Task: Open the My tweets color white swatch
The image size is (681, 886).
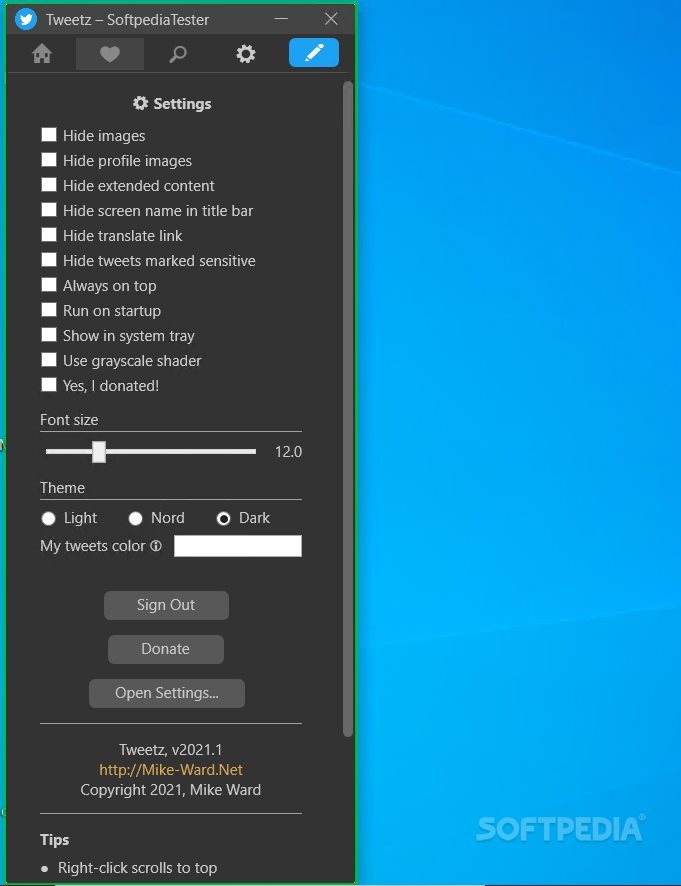Action: 238,546
